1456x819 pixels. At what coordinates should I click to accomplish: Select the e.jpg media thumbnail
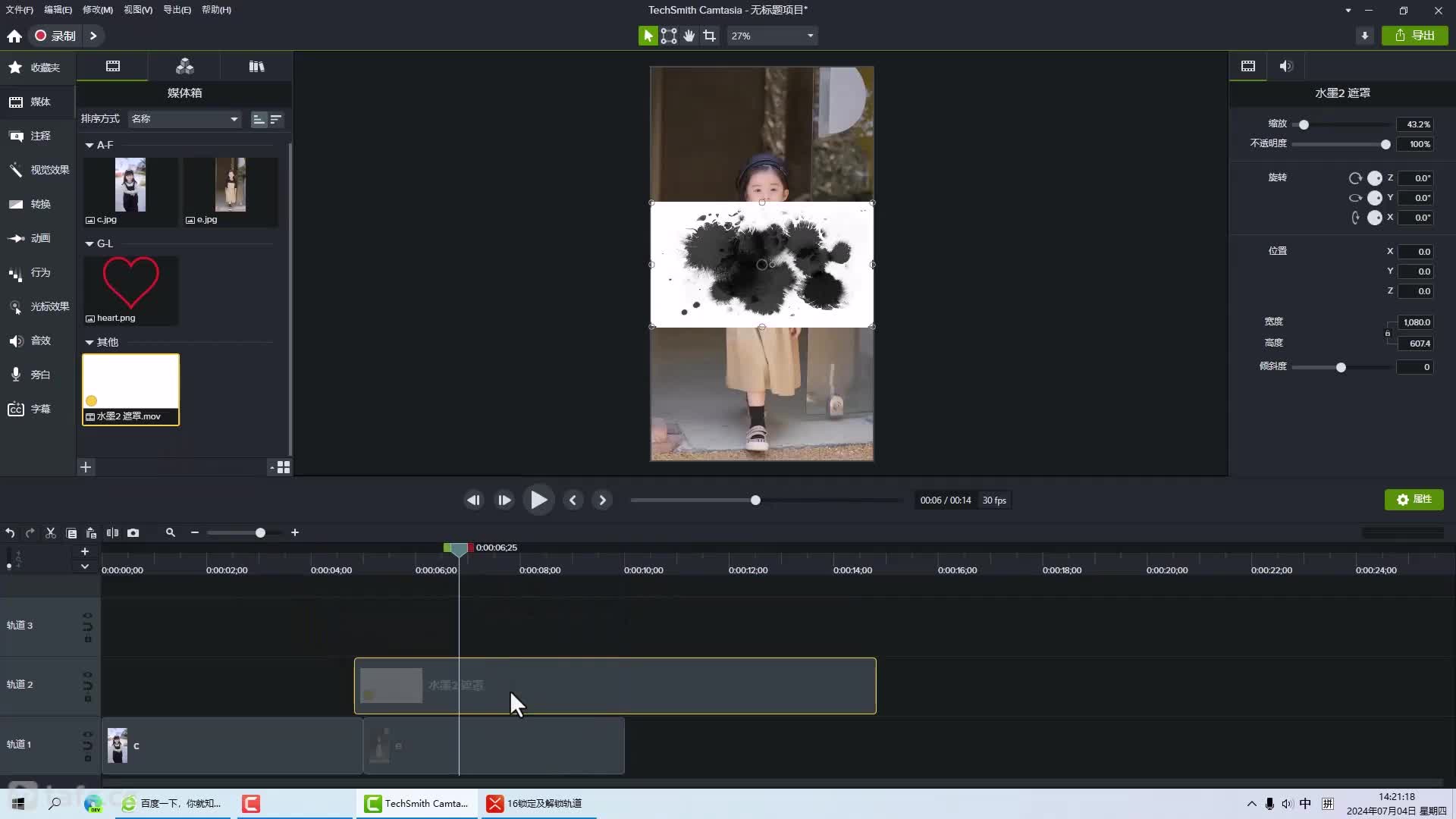[x=231, y=191]
